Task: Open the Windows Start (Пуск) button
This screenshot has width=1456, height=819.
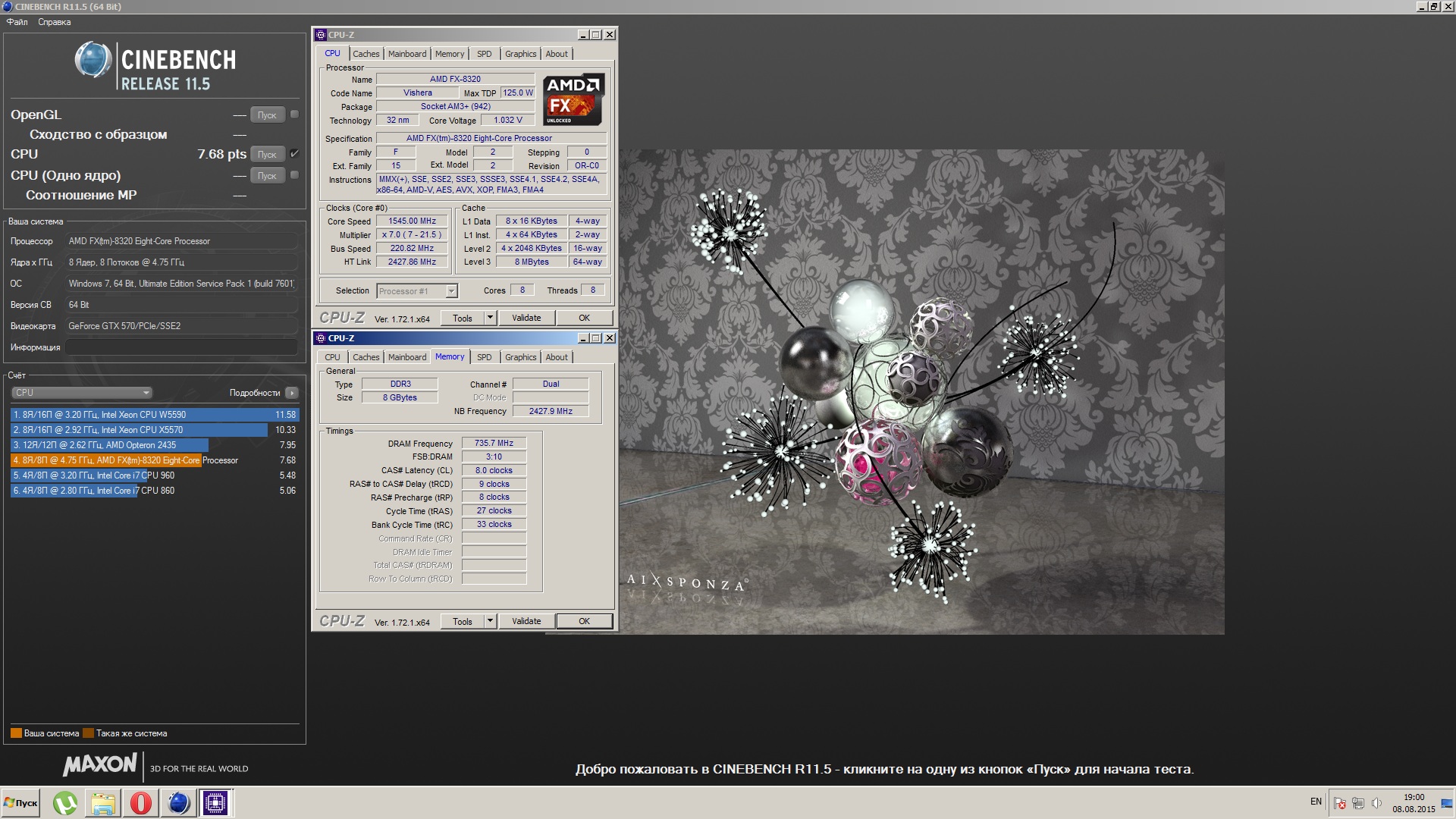Action: 21,803
